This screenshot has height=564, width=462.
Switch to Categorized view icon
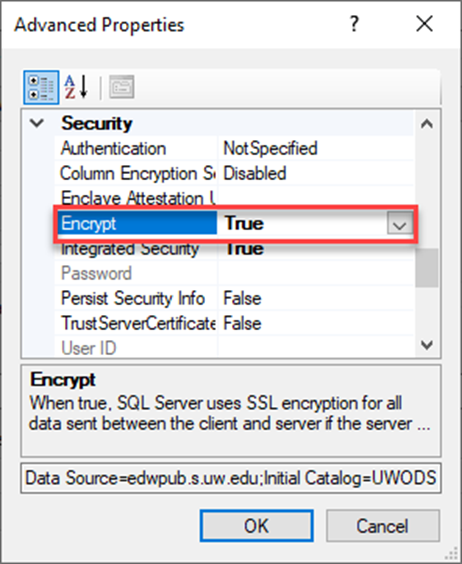41,87
